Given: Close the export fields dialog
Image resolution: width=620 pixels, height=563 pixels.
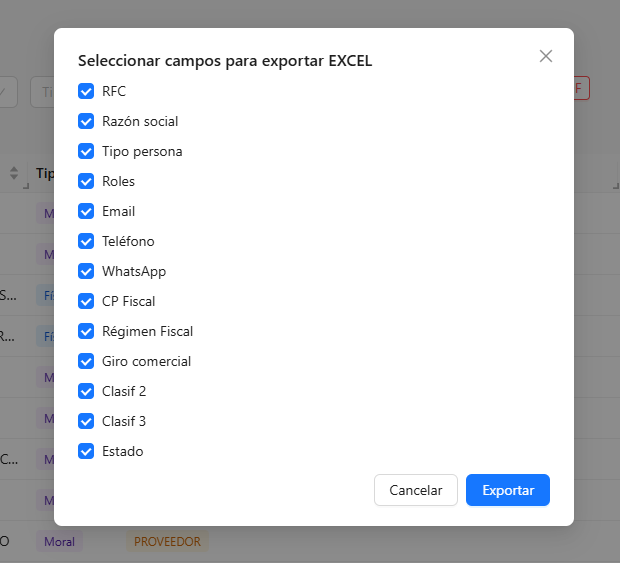Looking at the screenshot, I should [x=546, y=56].
